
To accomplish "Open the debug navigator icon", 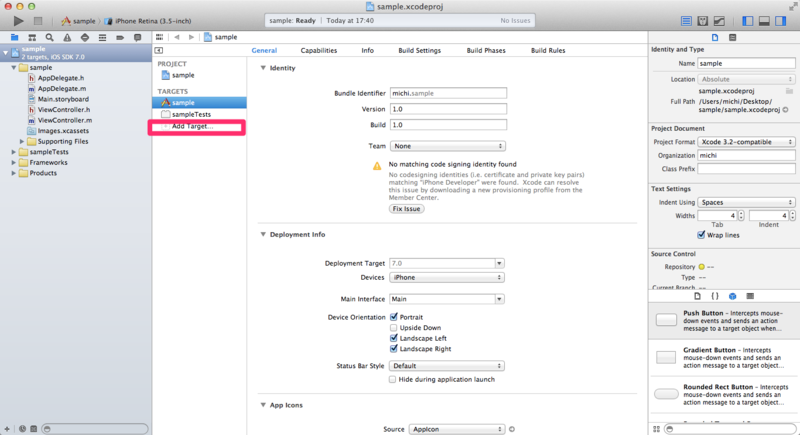I will click(x=103, y=37).
